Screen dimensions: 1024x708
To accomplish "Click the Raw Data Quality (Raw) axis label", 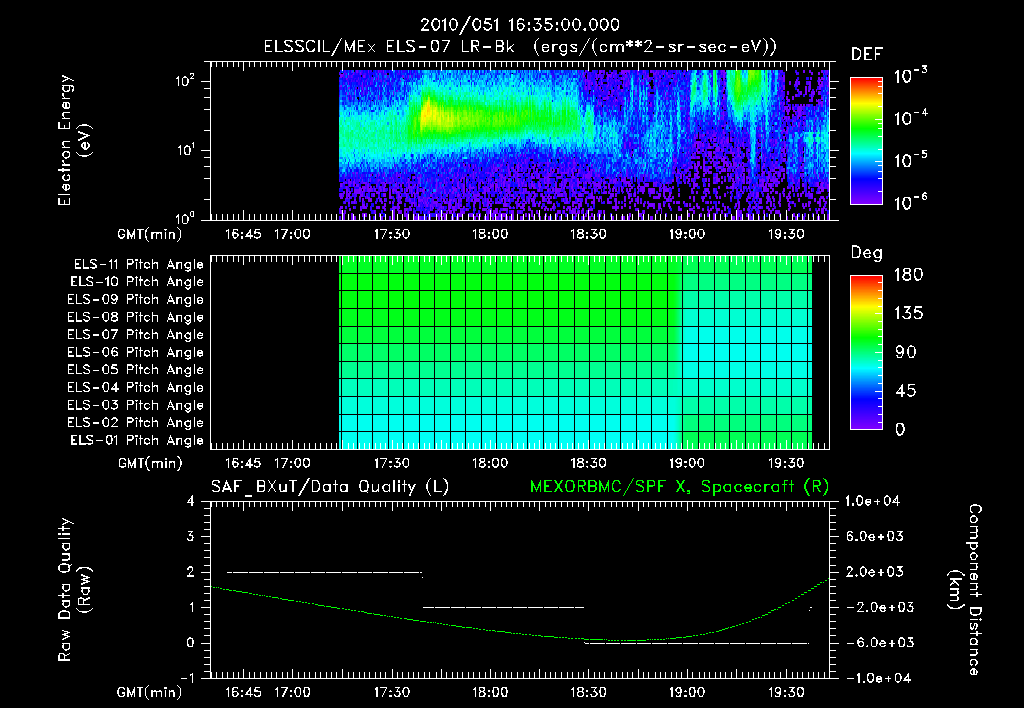I will tap(74, 590).
